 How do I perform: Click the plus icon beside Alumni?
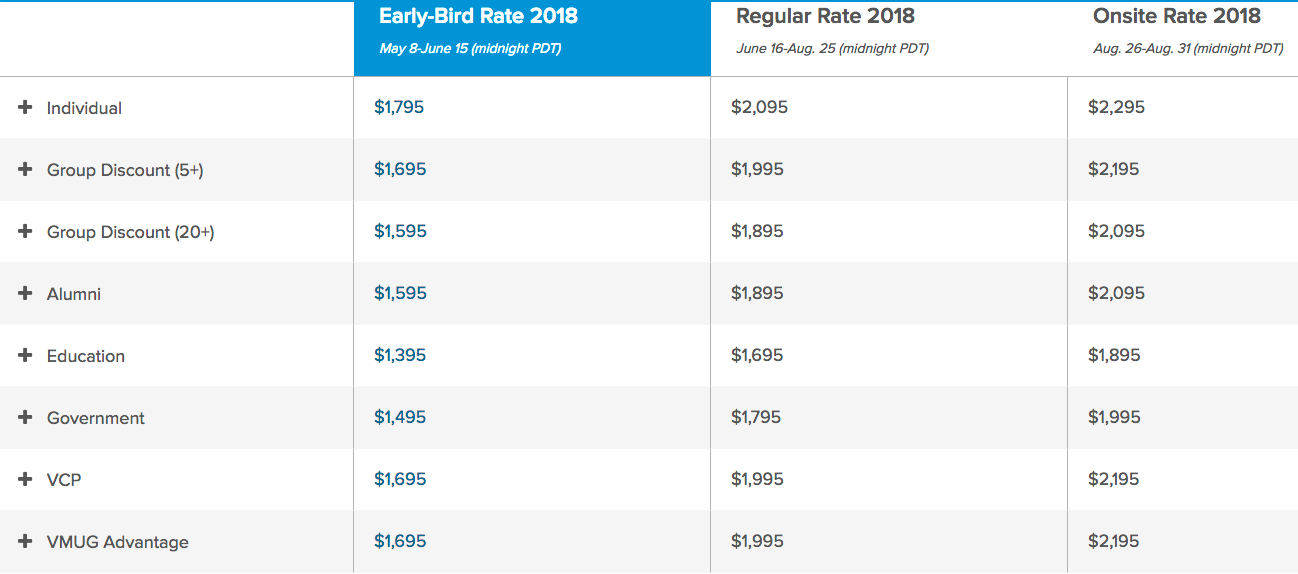[25, 294]
